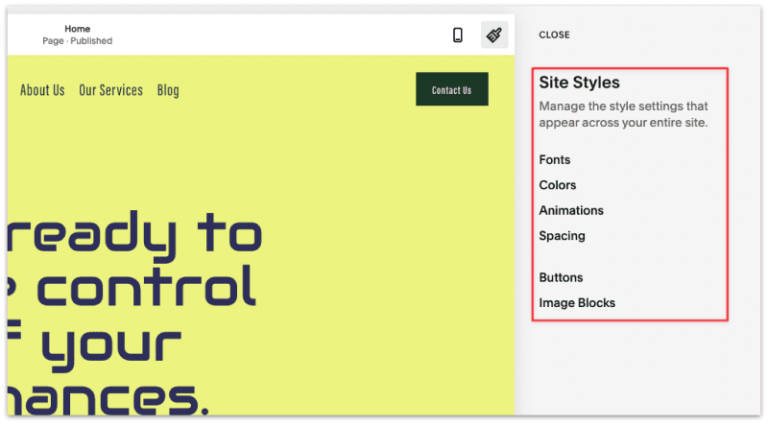Navigate to the Blog page link
Image resolution: width=768 pixels, height=426 pixels.
tap(168, 90)
